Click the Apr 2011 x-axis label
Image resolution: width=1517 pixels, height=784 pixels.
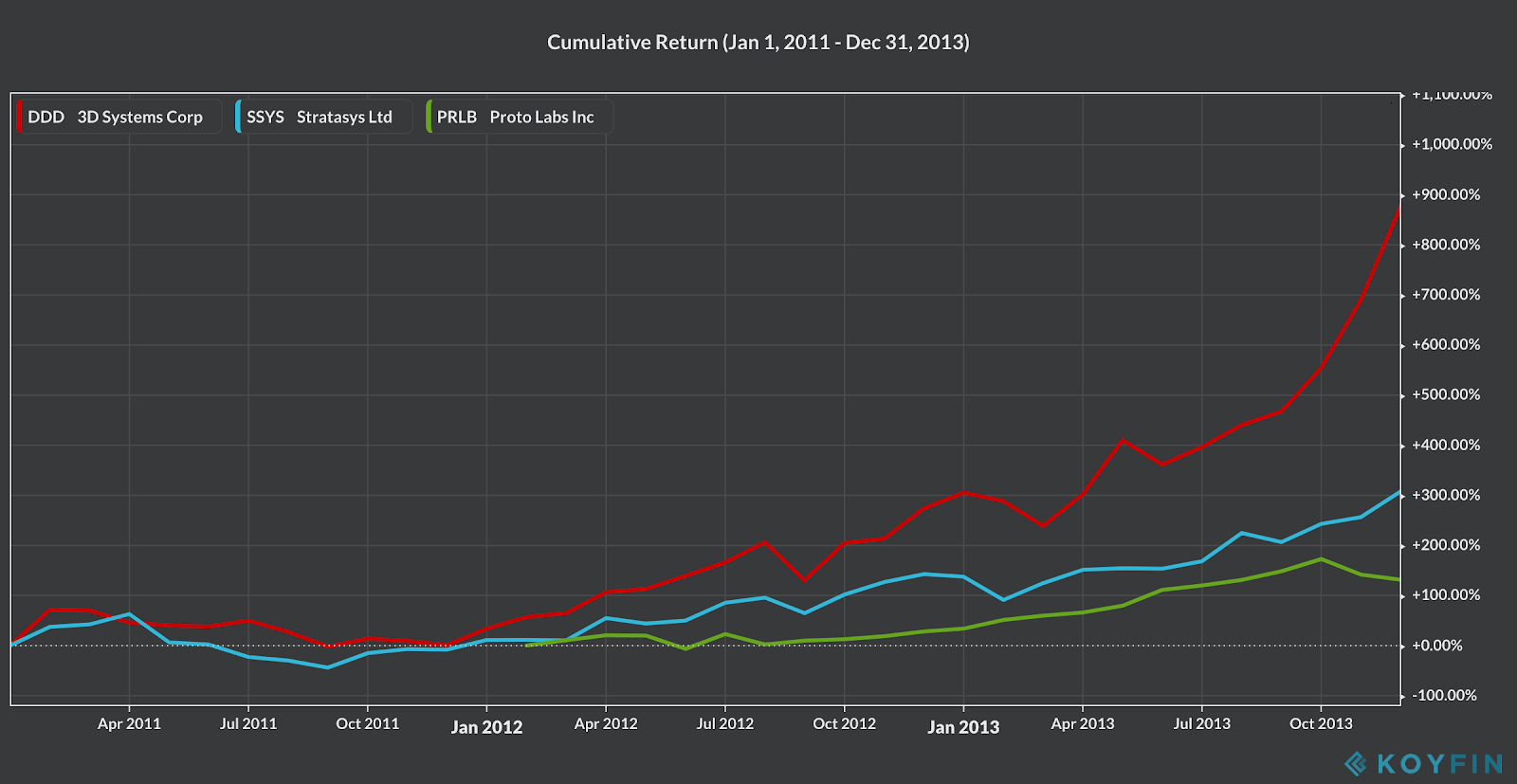pyautogui.click(x=129, y=723)
